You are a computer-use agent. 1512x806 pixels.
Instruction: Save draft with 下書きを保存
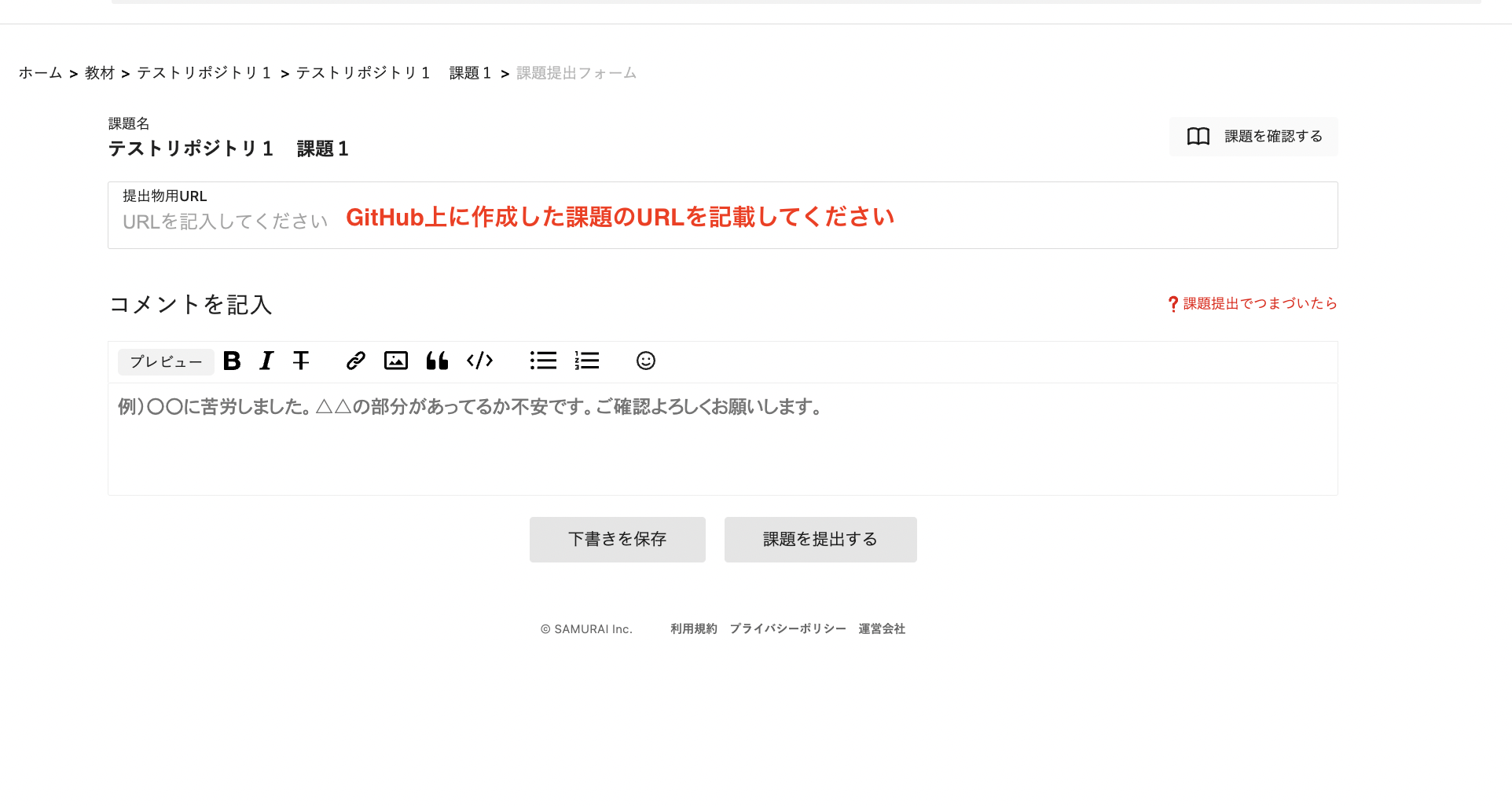pos(617,540)
